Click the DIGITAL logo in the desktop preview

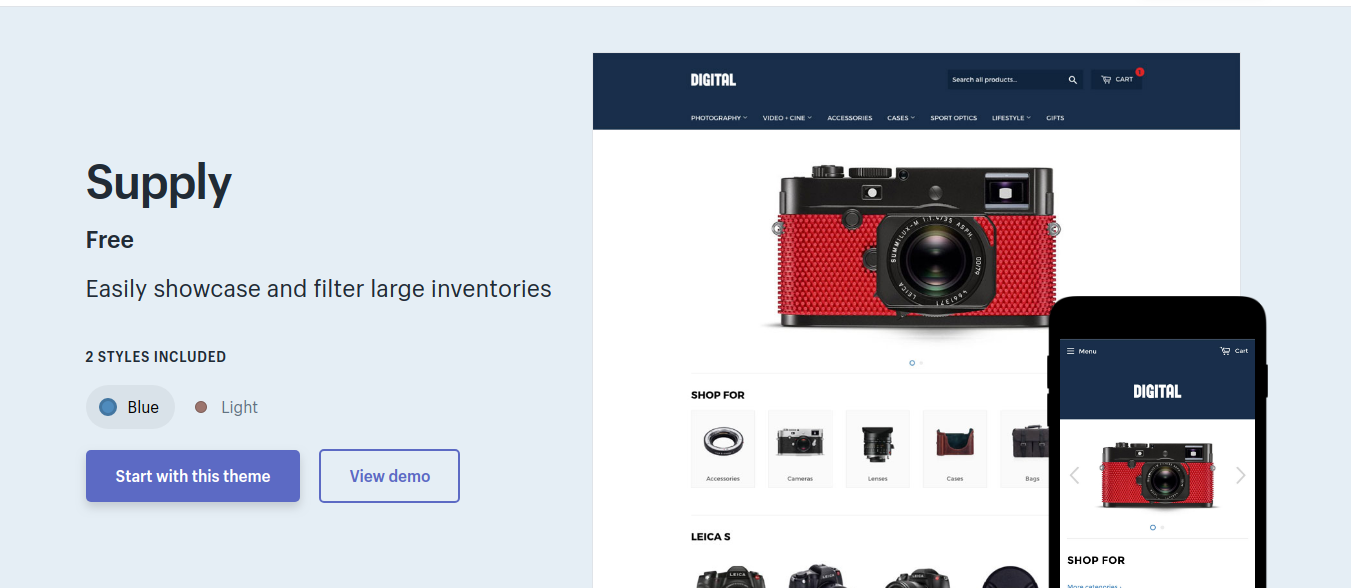click(x=713, y=80)
